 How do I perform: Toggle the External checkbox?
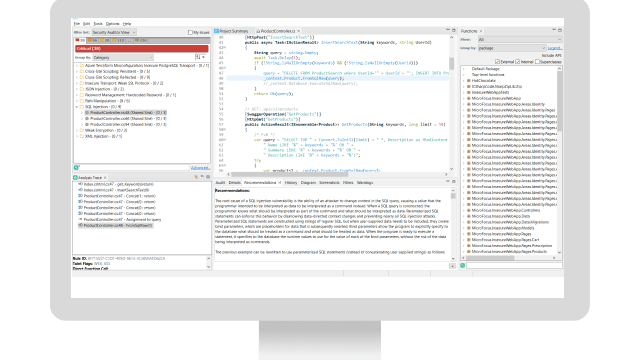497,62
